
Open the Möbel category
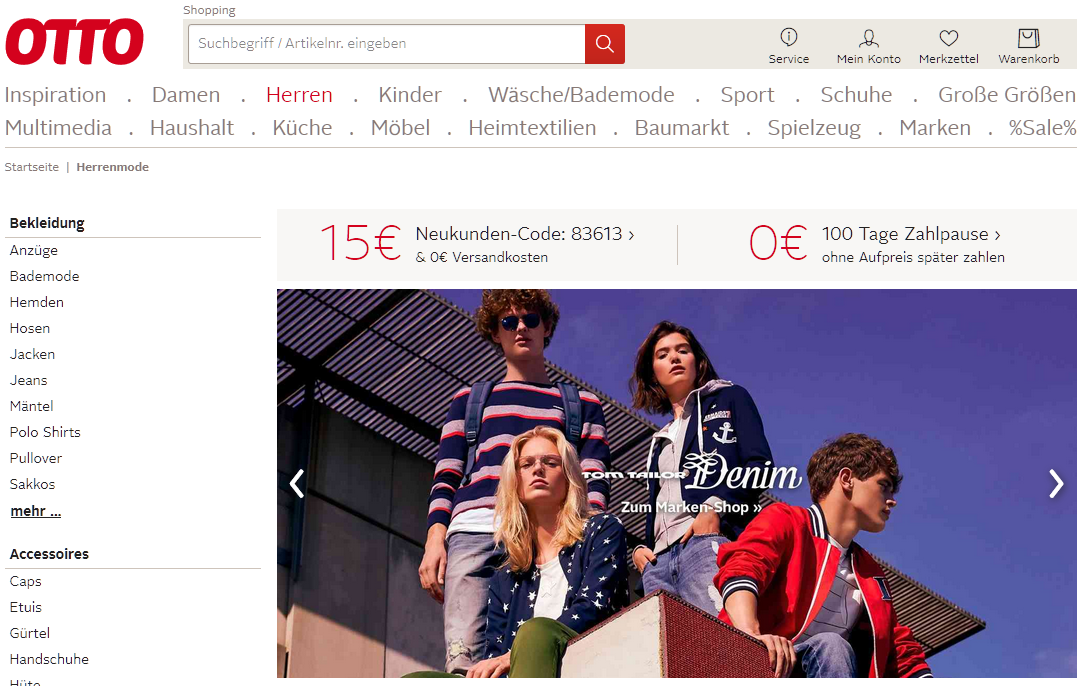tap(400, 127)
